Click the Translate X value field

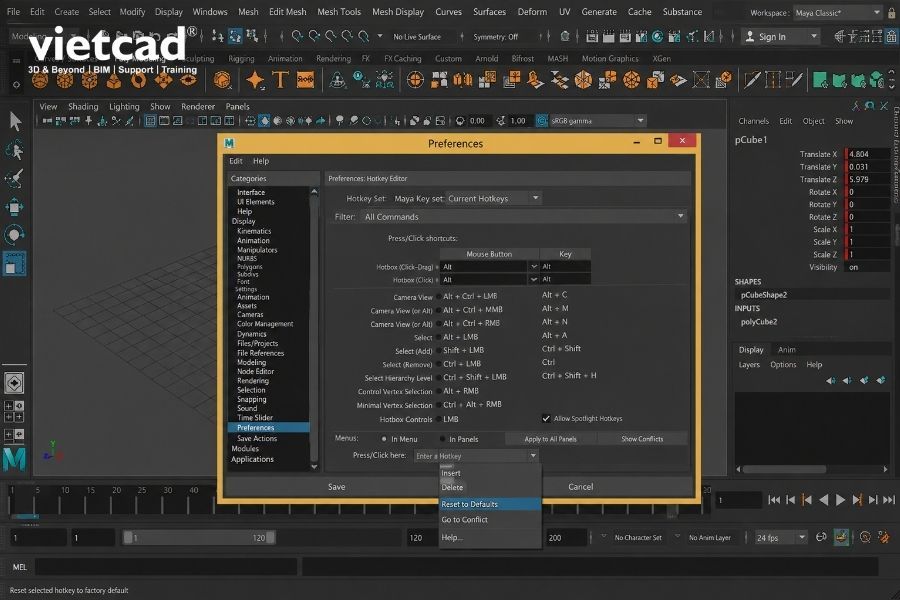pyautogui.click(x=867, y=154)
